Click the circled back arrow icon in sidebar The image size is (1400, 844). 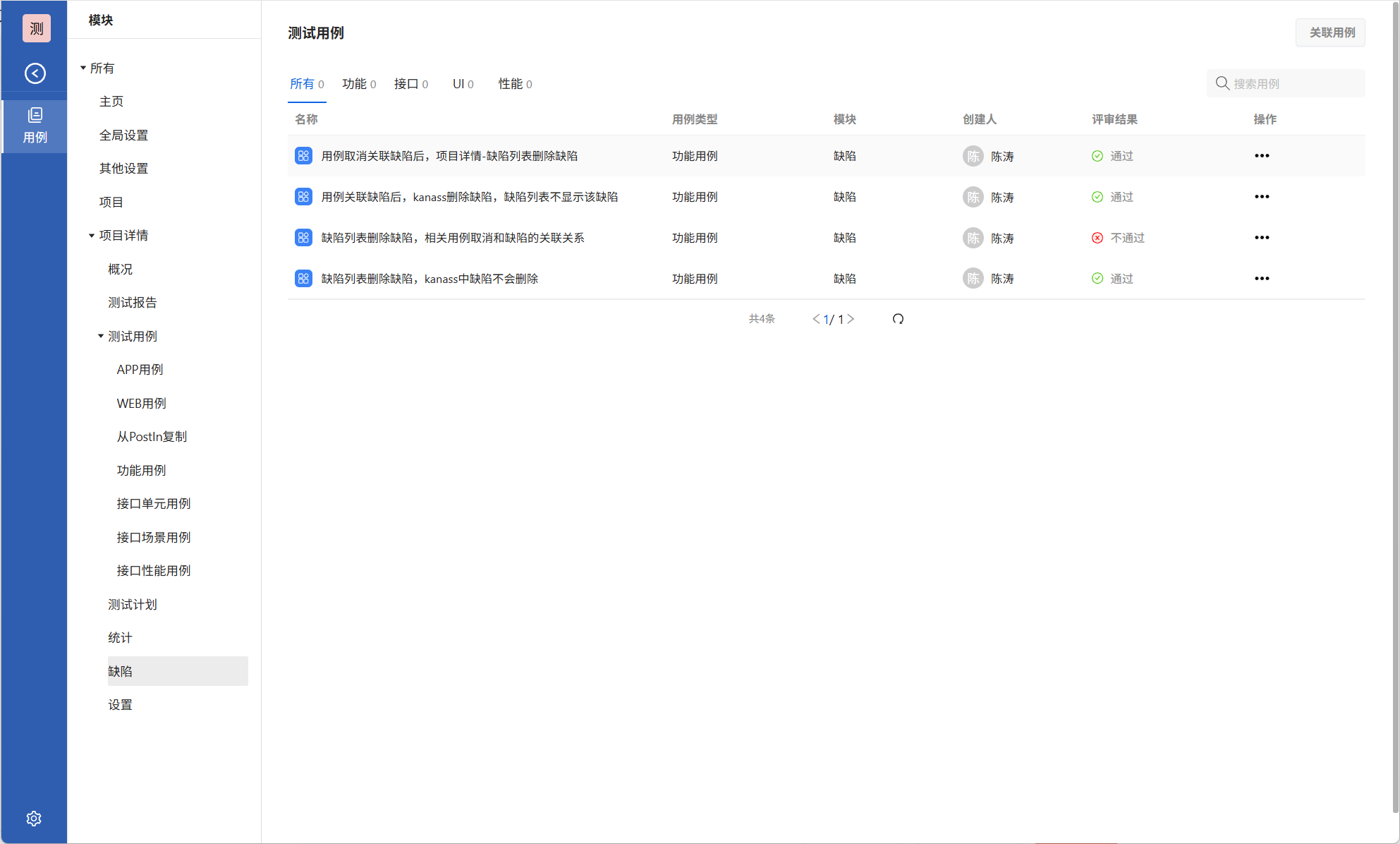click(35, 73)
